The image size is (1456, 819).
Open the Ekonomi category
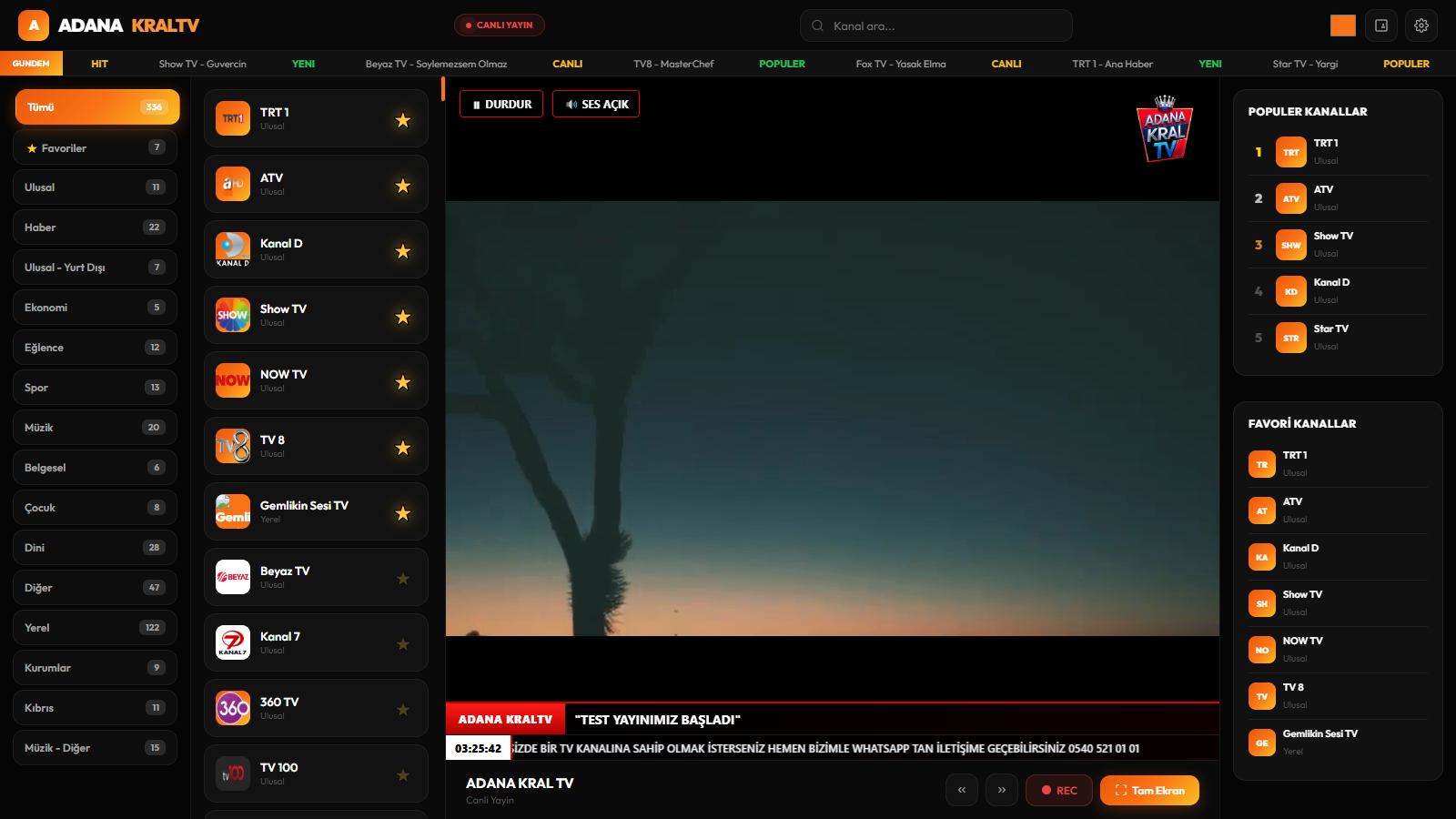(96, 308)
